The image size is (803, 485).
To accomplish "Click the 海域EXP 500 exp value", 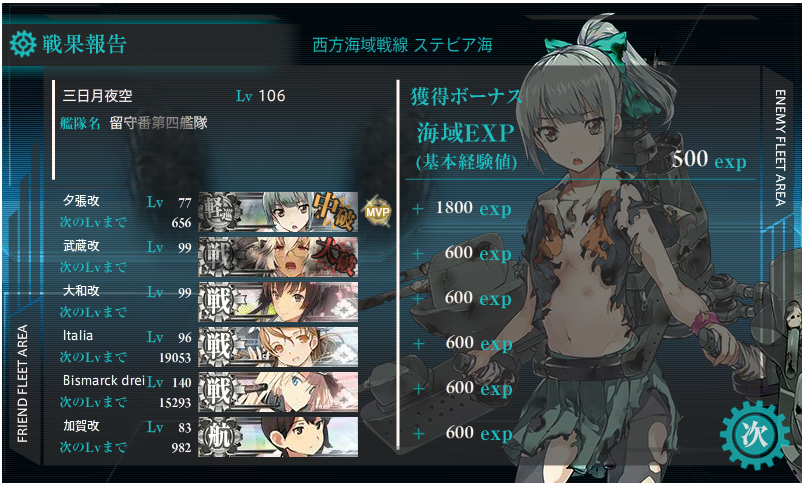I will click(709, 160).
